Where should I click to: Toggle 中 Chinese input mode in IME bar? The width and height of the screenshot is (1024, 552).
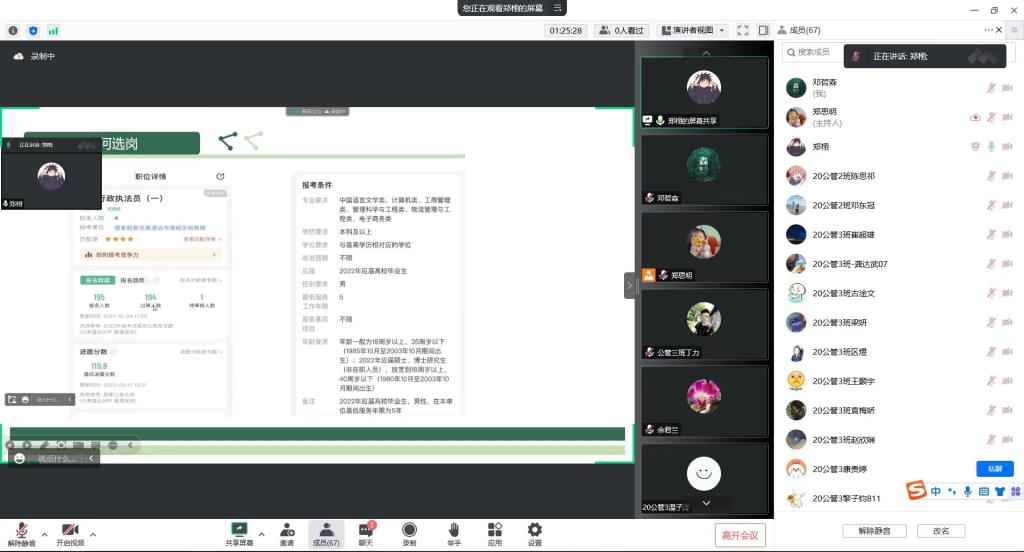tap(936, 491)
